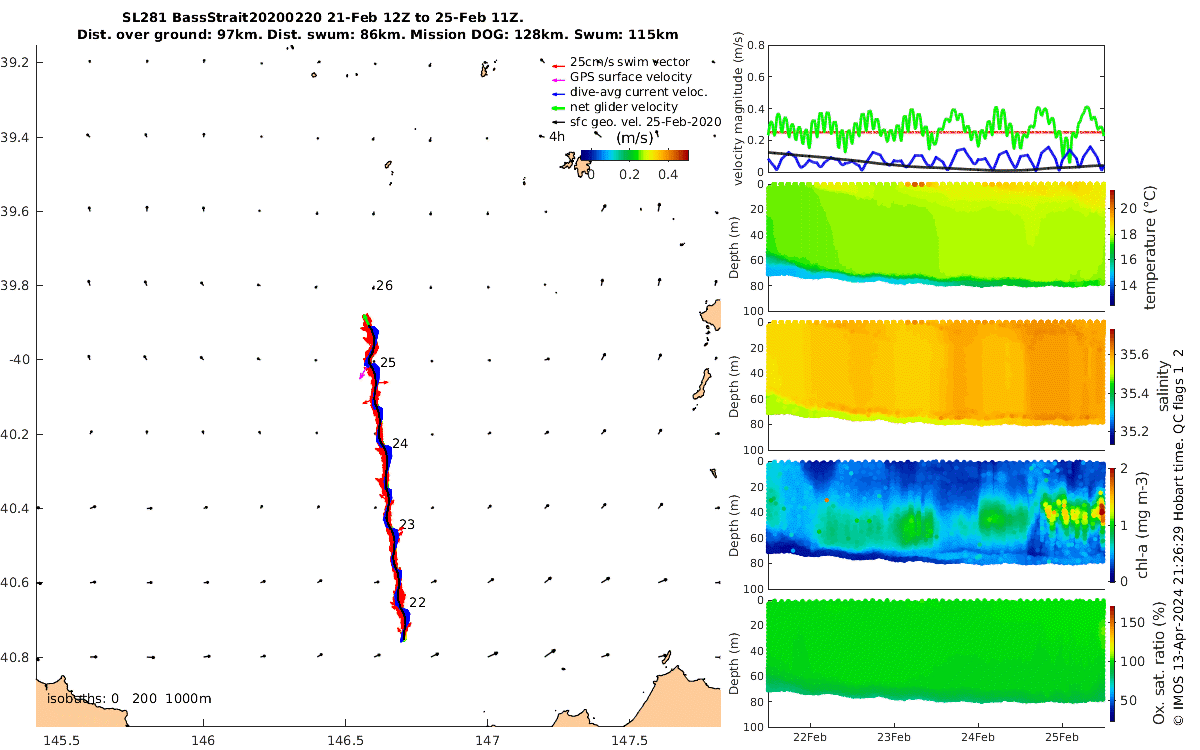Screen dimensions: 1200x750
Task: Click the day '26' label on the glider track
Action: click(384, 286)
